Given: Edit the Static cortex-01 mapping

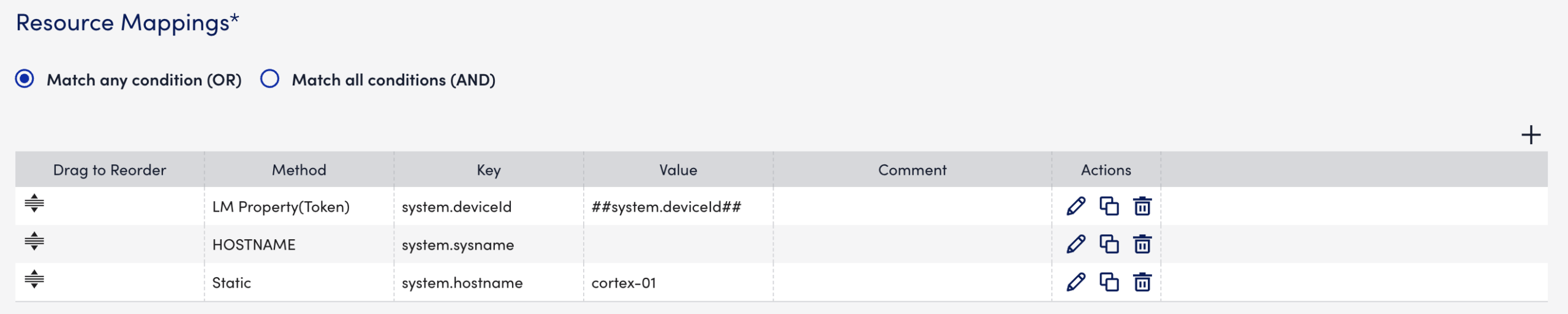Looking at the screenshot, I should (x=1076, y=283).
